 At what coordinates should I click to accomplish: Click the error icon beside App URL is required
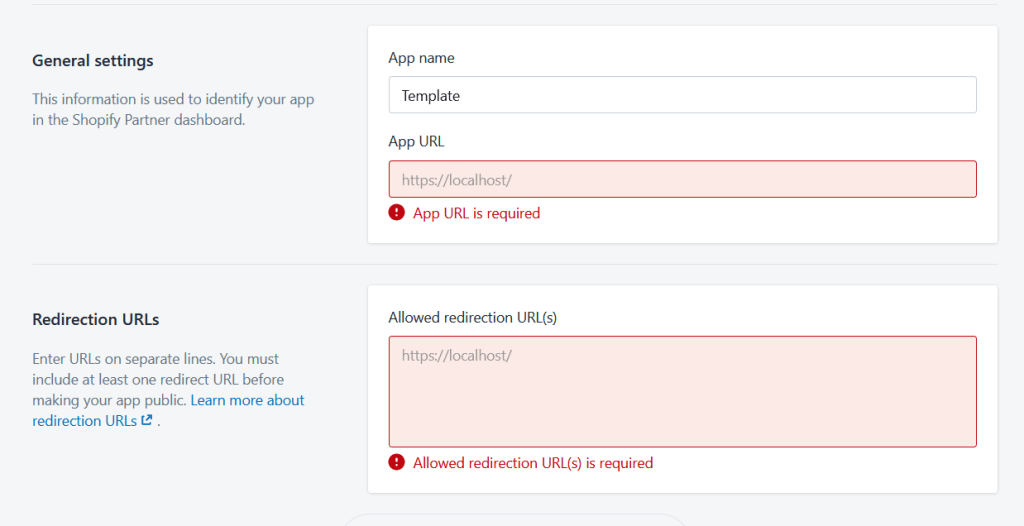click(x=397, y=213)
